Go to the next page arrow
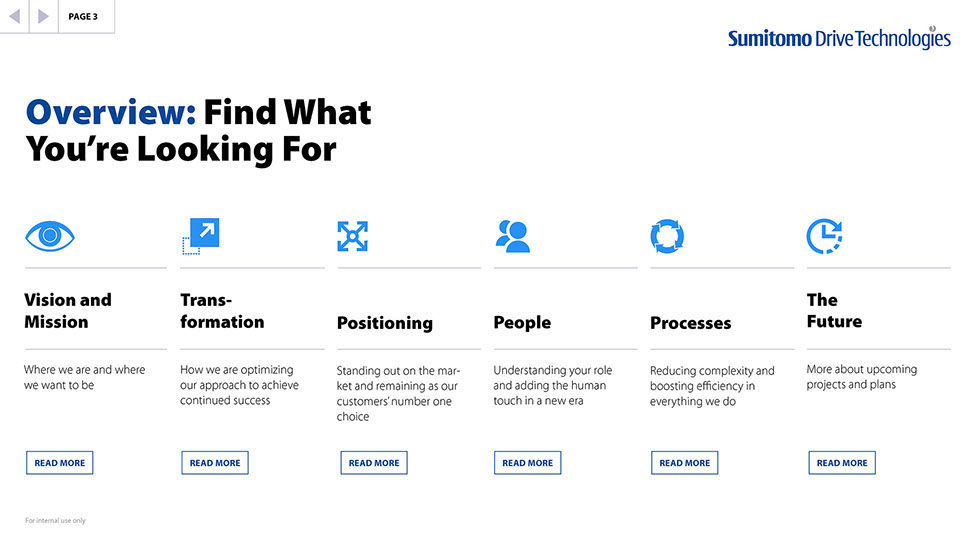Image resolution: width=976 pixels, height=549 pixels. [x=43, y=16]
